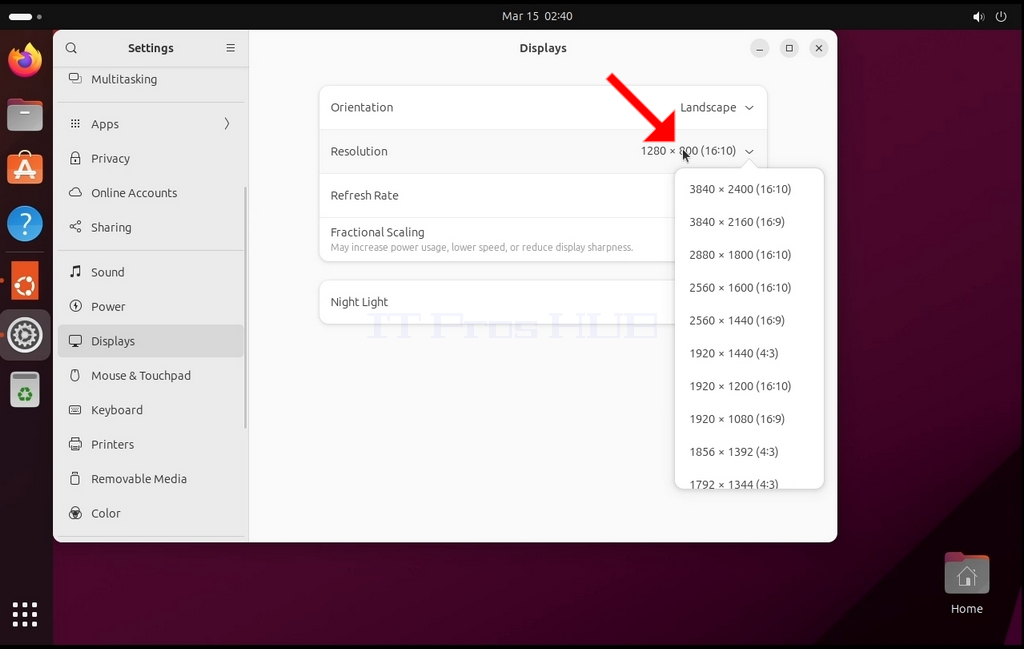1024x649 pixels.
Task: Open Removable Media settings
Action: pos(151,479)
